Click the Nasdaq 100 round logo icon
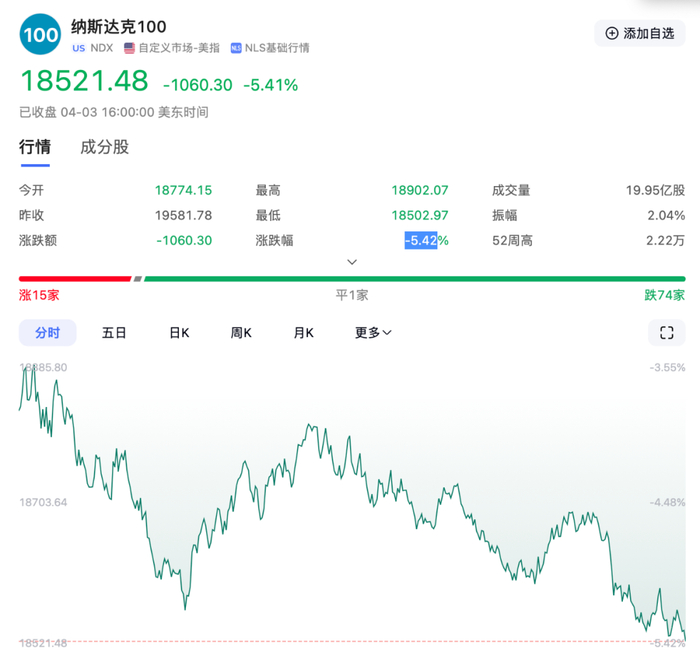The height and width of the screenshot is (656, 700). coord(40,34)
